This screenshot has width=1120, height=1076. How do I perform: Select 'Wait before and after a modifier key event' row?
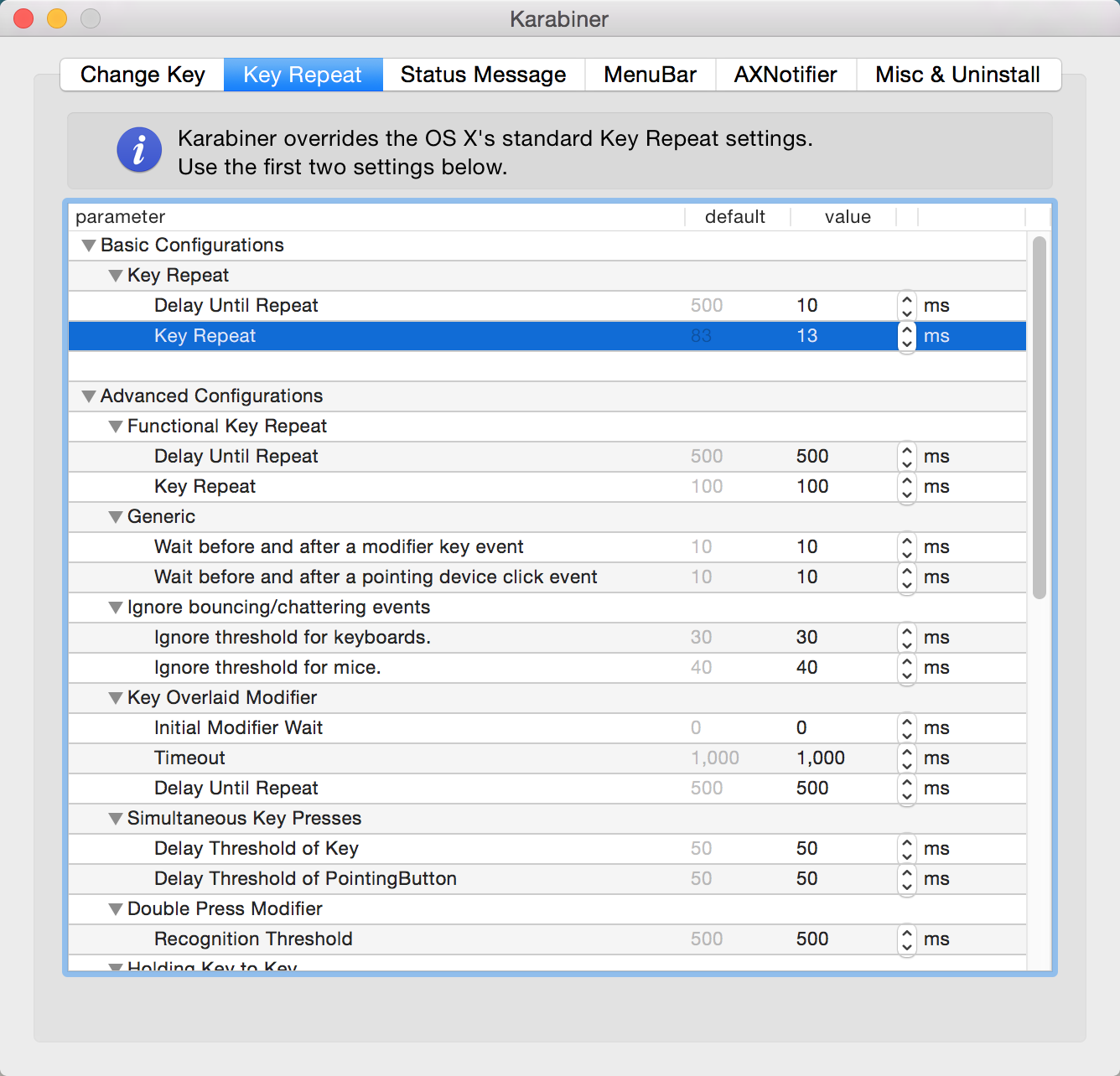pos(547,547)
